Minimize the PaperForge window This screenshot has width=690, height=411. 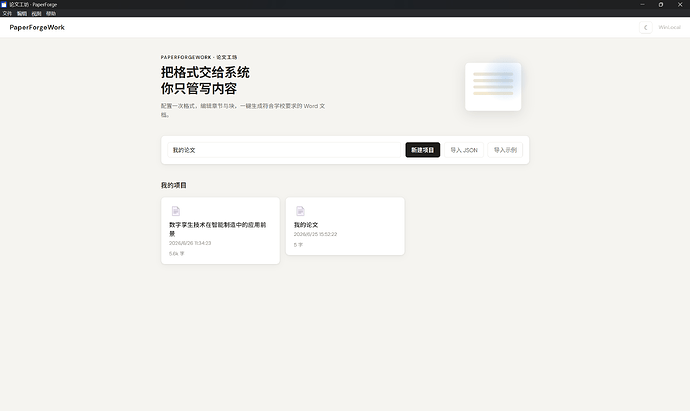coord(642,4)
